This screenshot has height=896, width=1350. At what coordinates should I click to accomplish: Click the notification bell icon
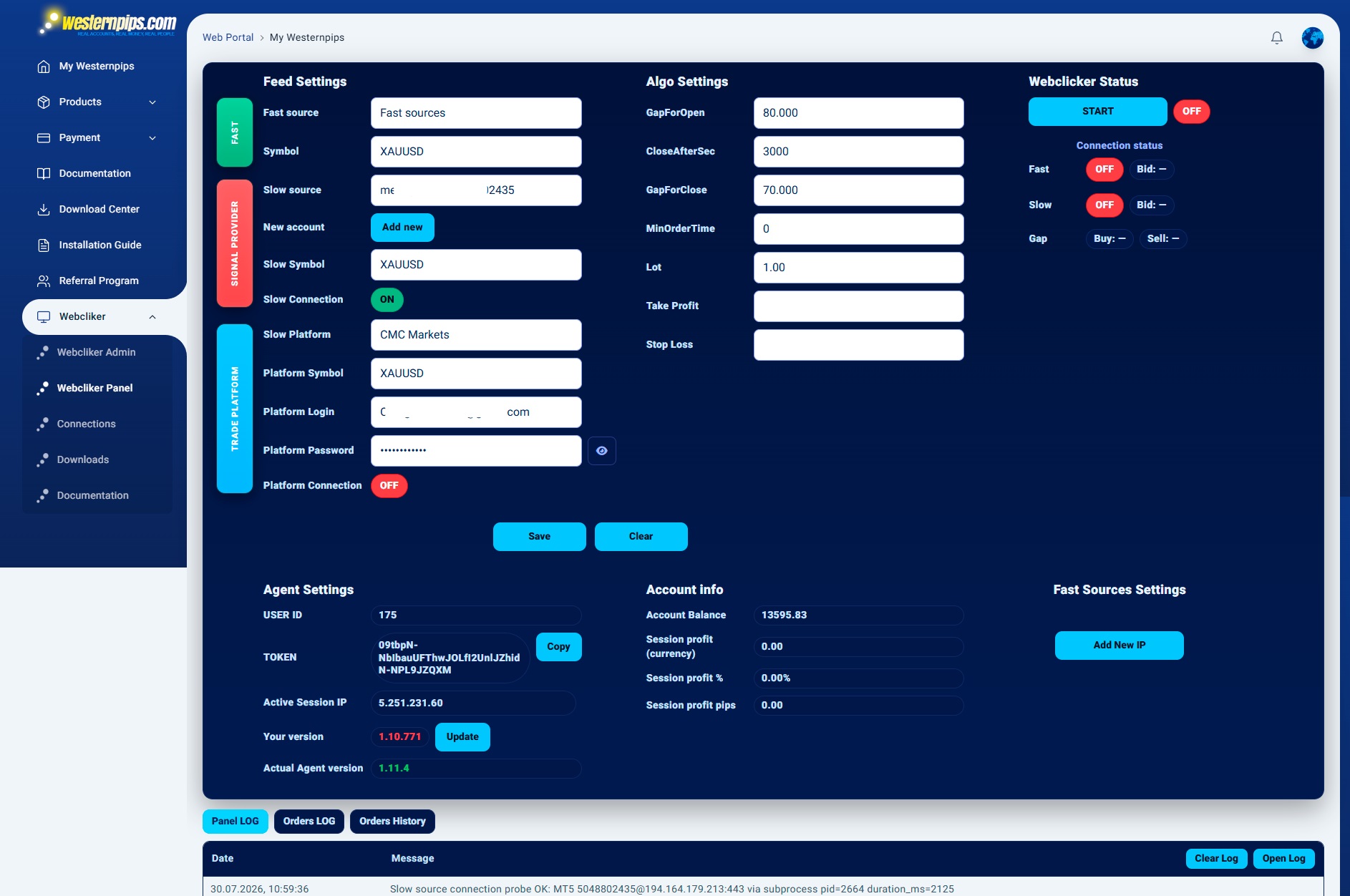(1276, 37)
